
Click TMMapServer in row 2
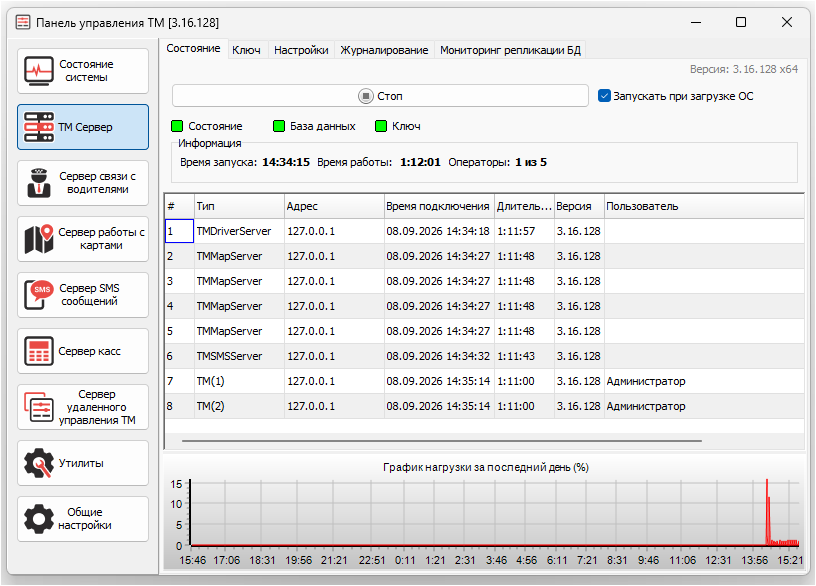[230, 256]
